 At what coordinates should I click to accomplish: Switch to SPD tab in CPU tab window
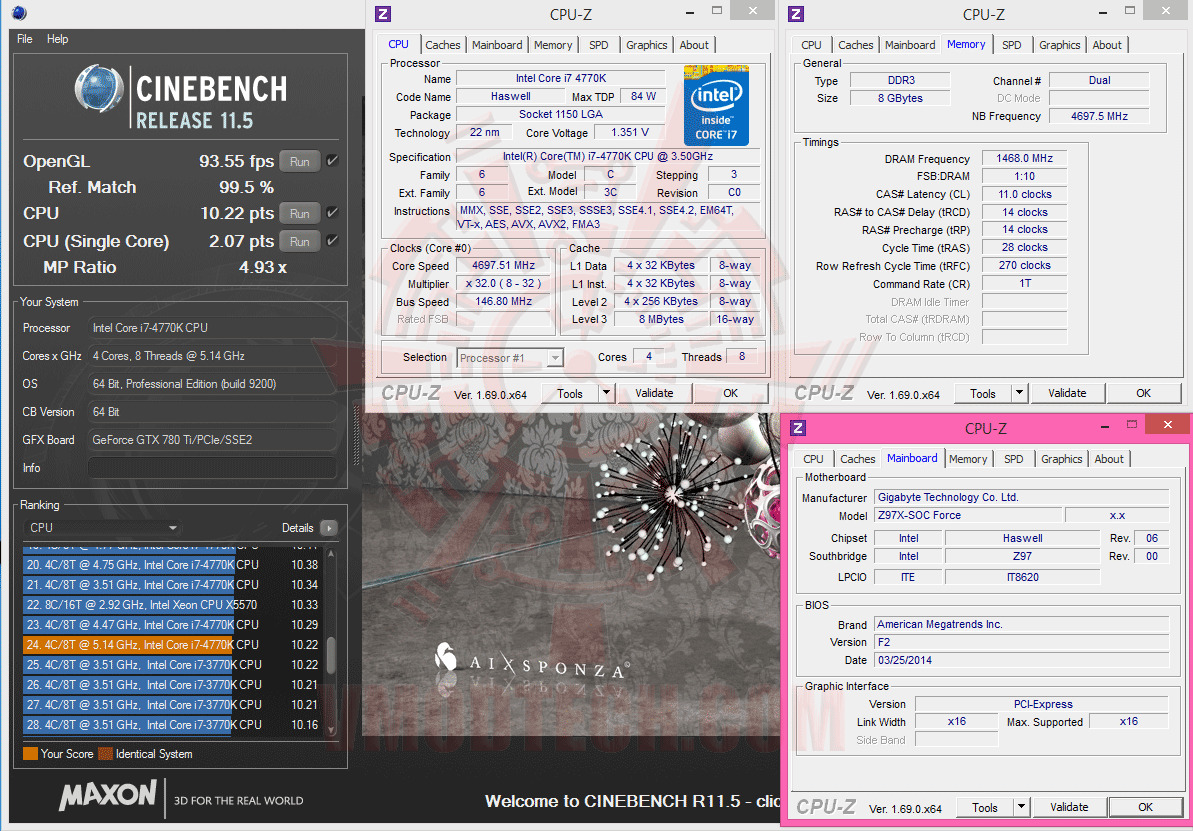[x=599, y=45]
